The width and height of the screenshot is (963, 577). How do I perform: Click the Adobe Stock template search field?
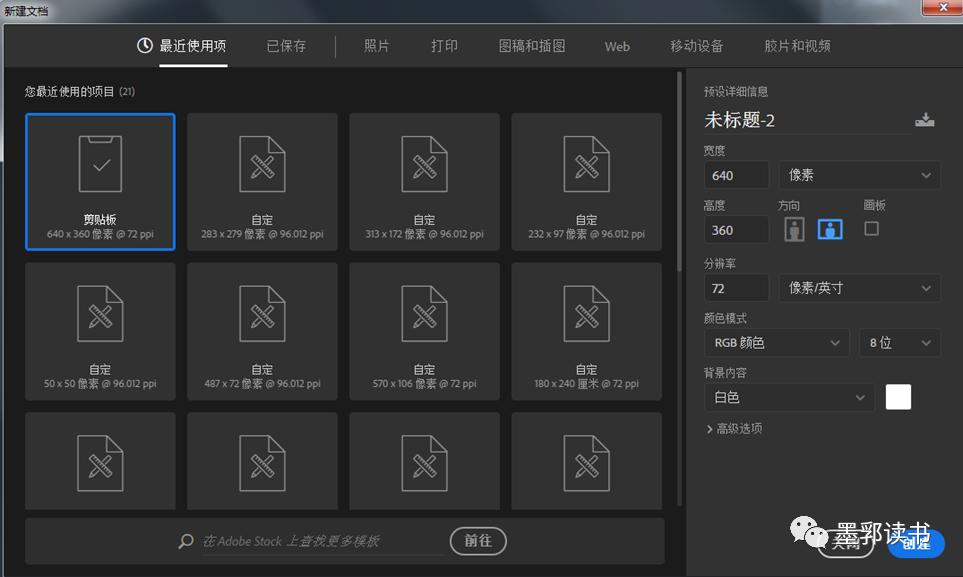click(x=320, y=540)
